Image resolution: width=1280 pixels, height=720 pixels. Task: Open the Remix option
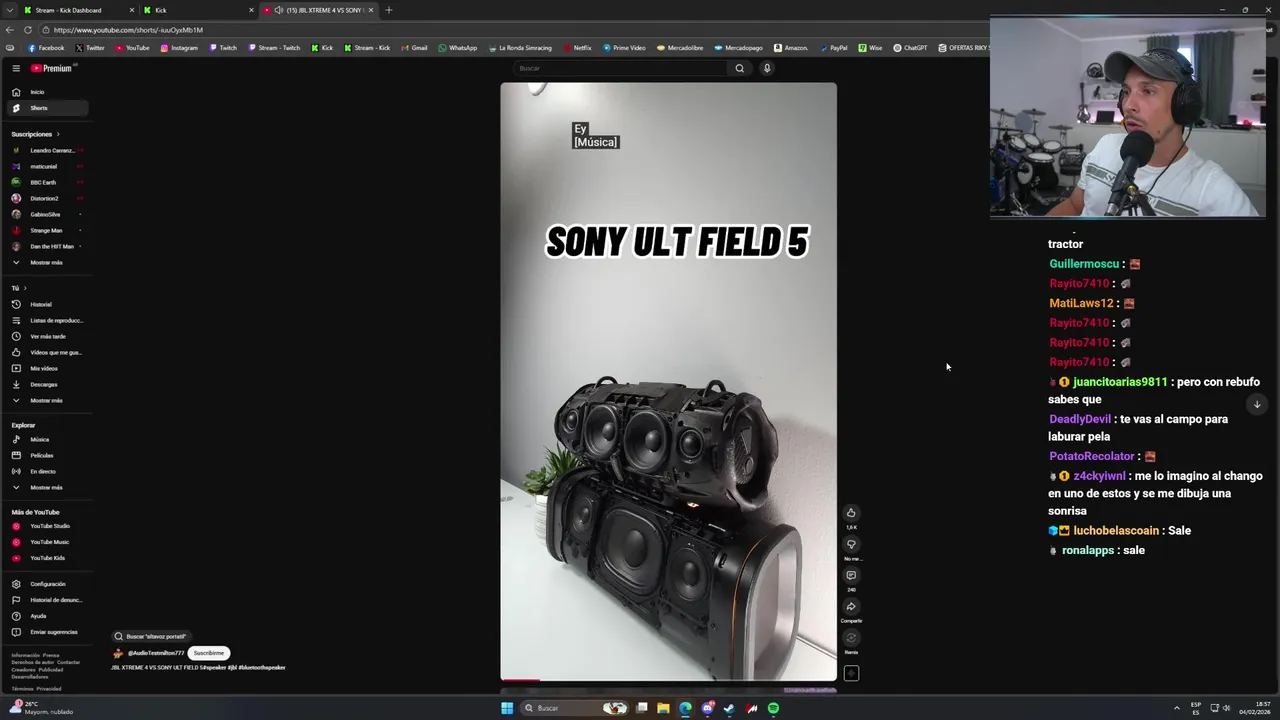pos(851,638)
